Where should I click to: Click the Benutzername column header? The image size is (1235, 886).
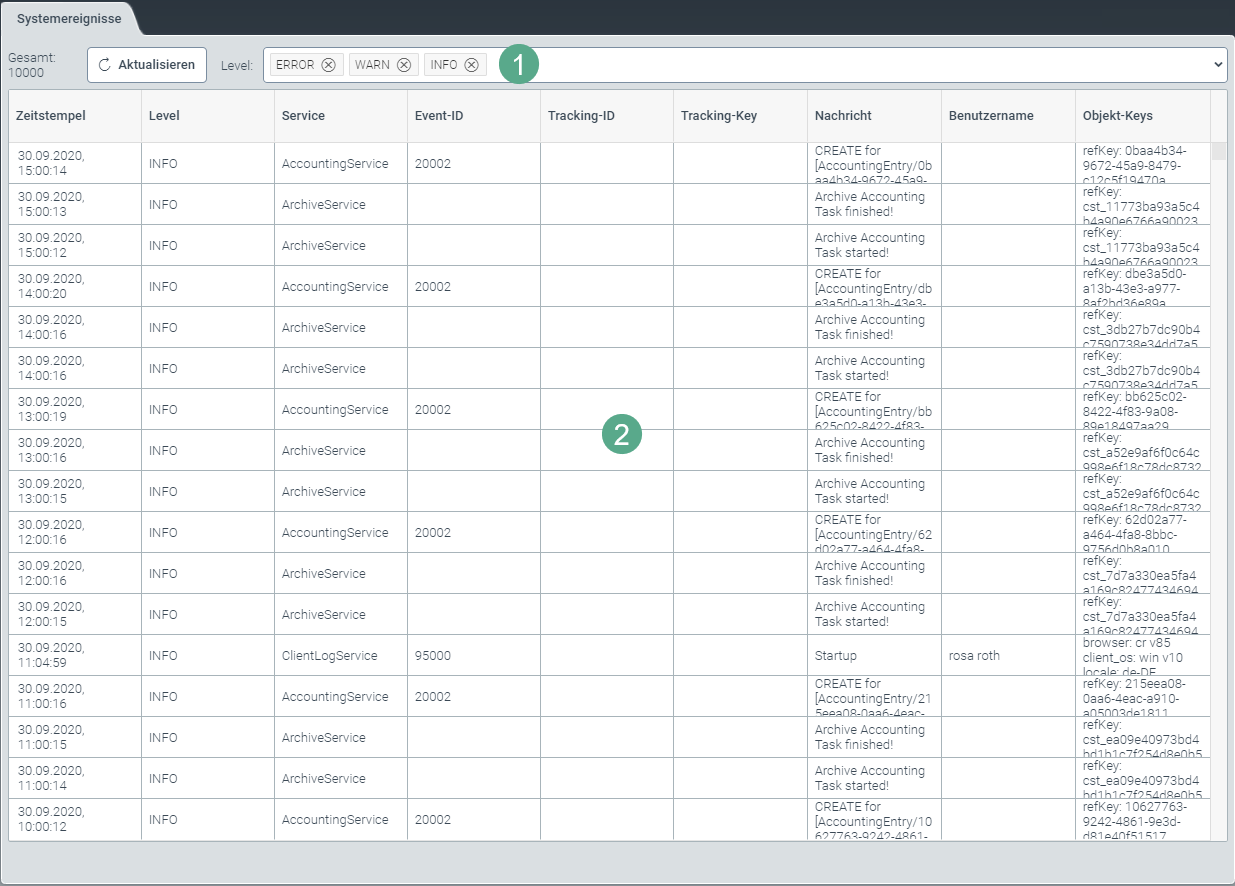991,116
